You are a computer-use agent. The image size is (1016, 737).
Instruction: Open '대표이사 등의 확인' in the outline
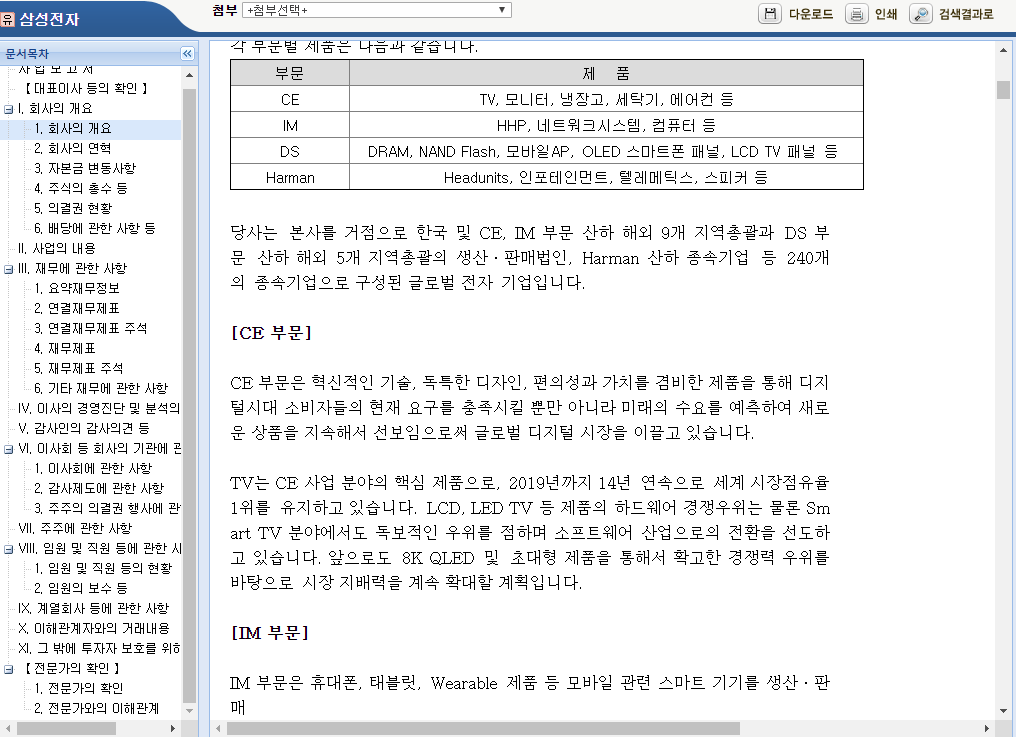pos(86,88)
